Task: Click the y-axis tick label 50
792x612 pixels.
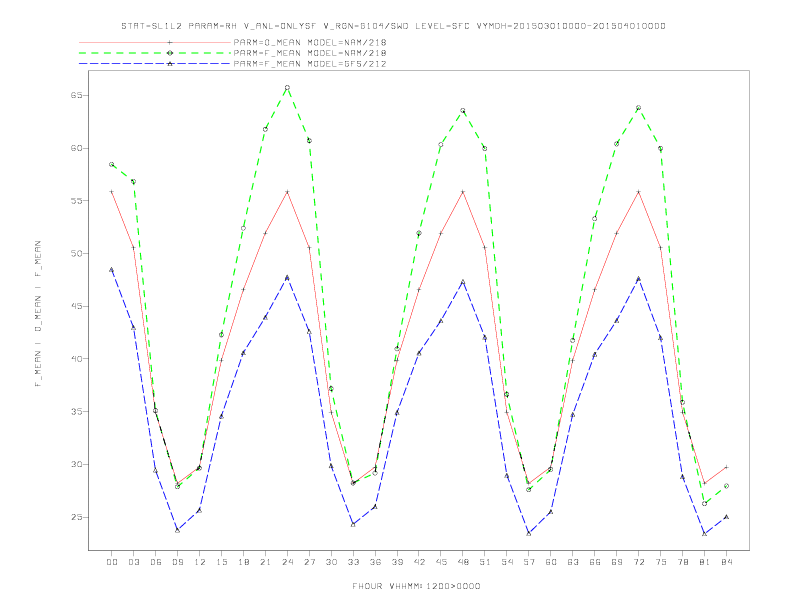Action: pyautogui.click(x=77, y=253)
